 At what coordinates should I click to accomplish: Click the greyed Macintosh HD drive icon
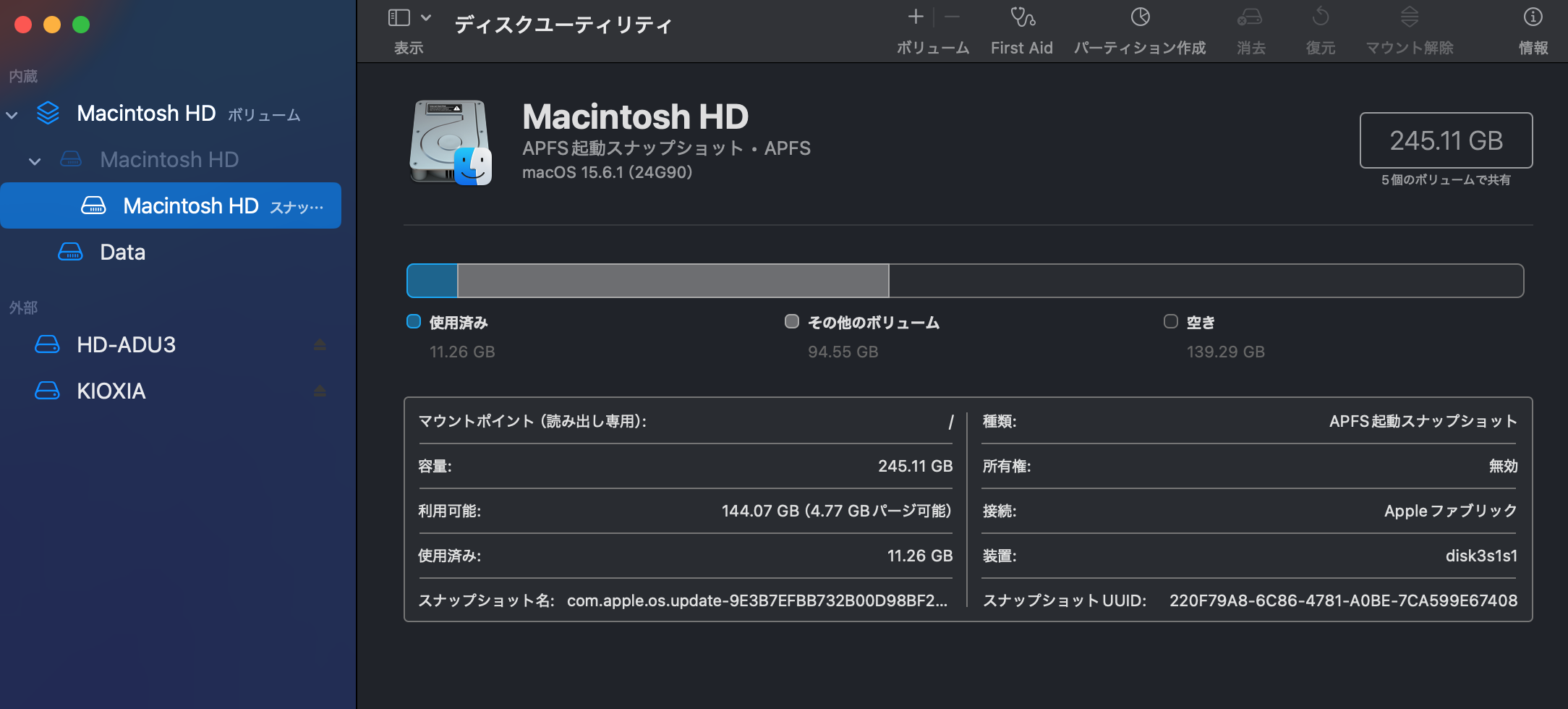point(70,159)
